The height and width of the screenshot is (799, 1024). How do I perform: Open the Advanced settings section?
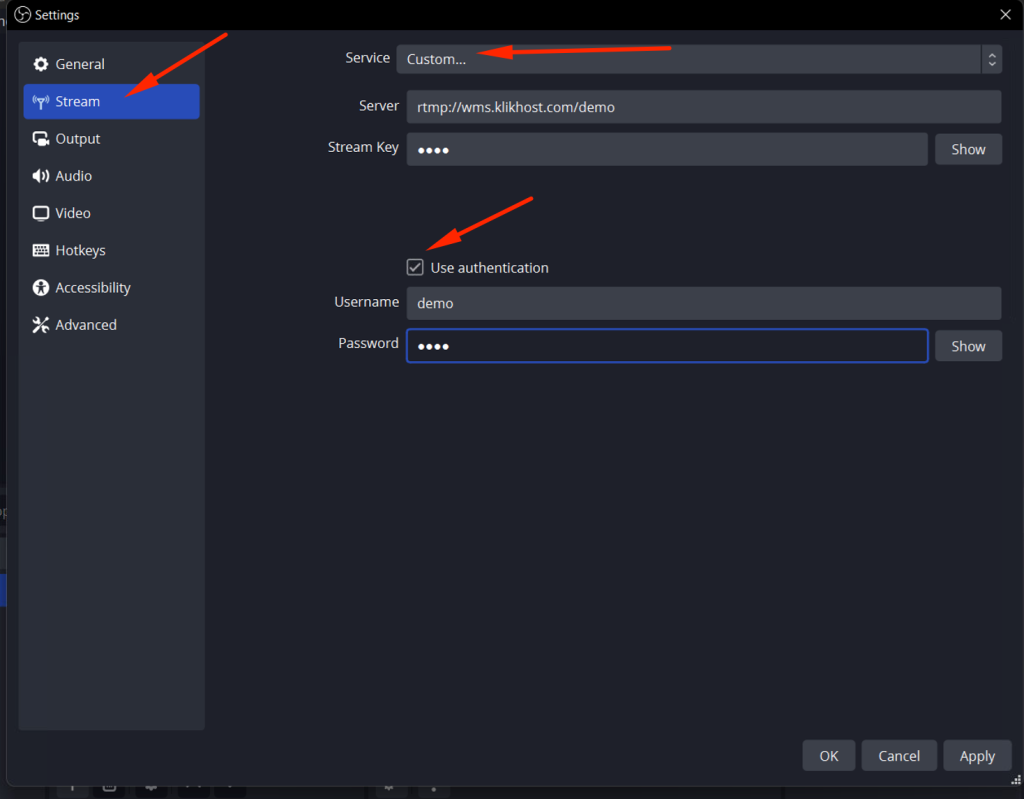coord(111,325)
